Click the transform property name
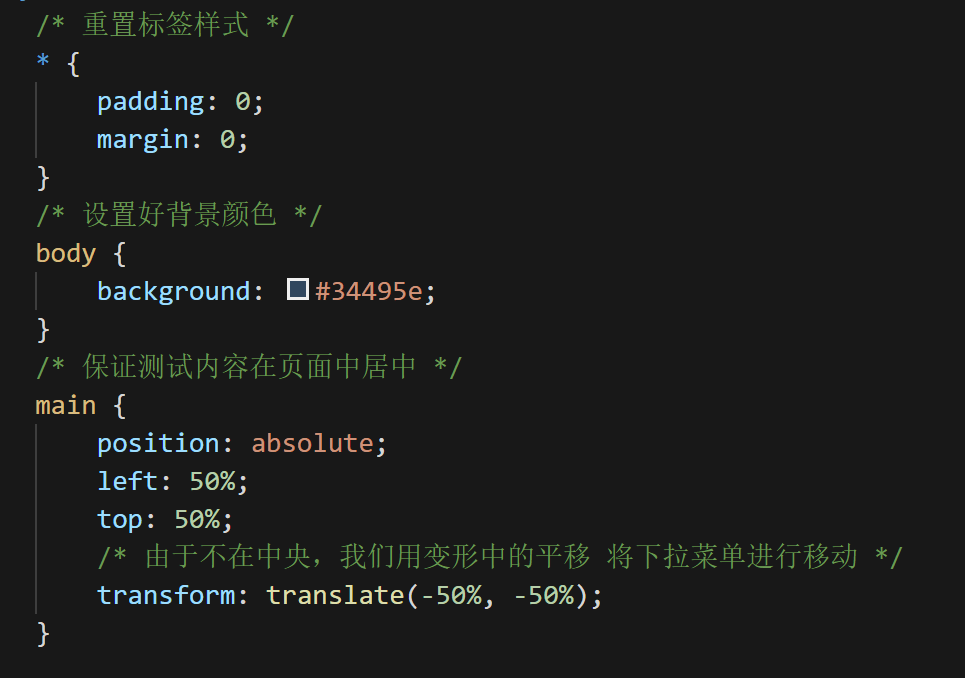965x678 pixels. click(165, 595)
